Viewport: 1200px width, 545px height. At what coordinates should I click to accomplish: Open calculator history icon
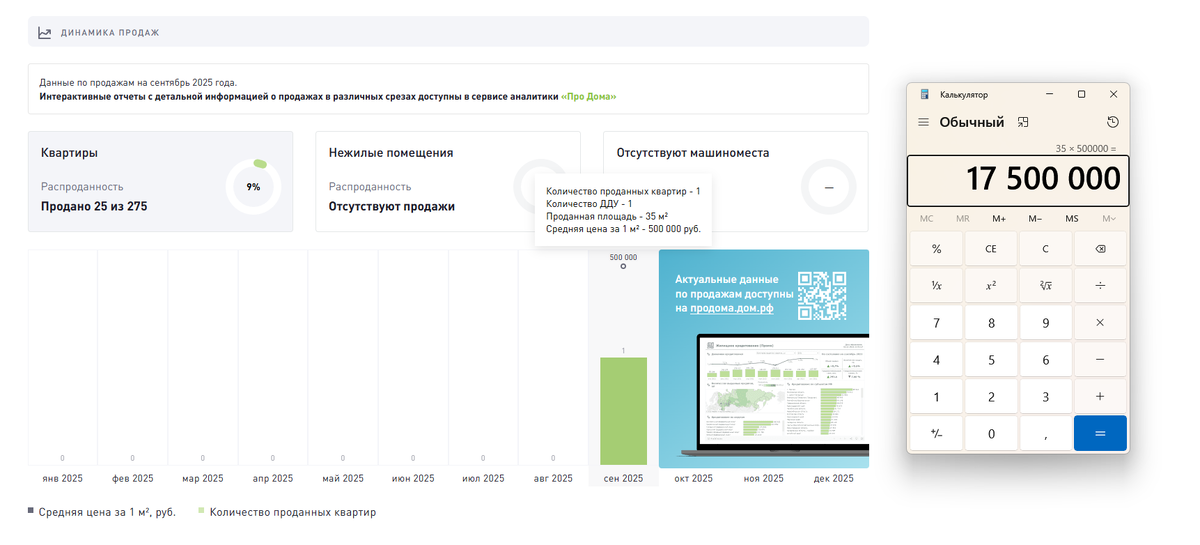[1113, 122]
